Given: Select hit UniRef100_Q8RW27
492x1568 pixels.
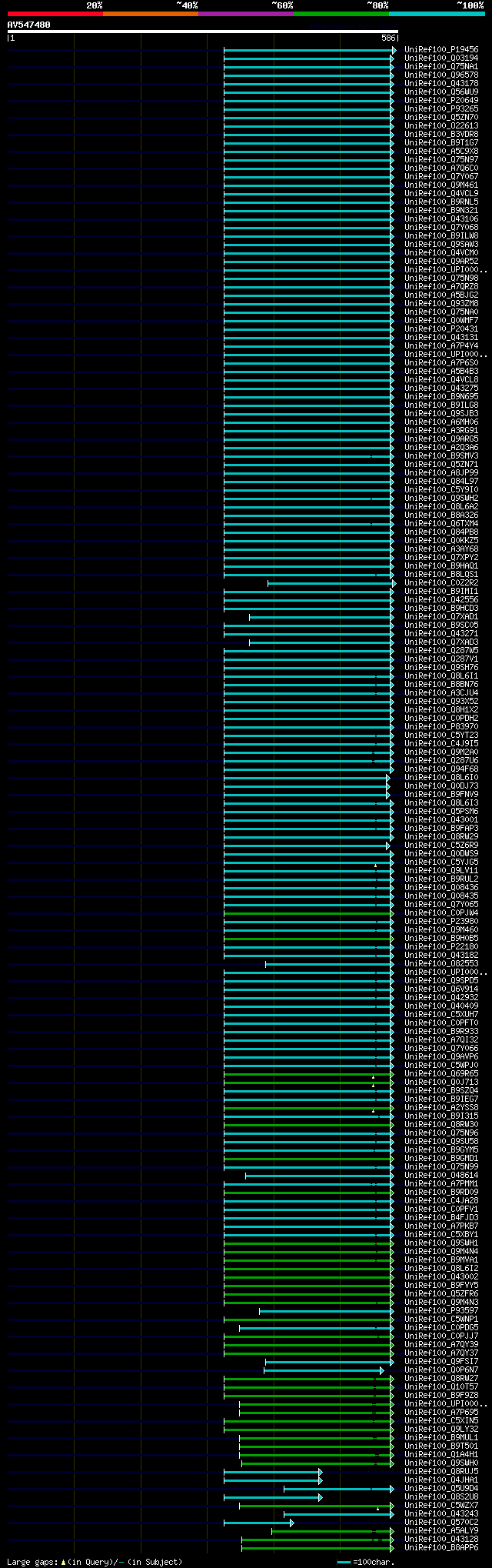Looking at the screenshot, I should 441,1379.
